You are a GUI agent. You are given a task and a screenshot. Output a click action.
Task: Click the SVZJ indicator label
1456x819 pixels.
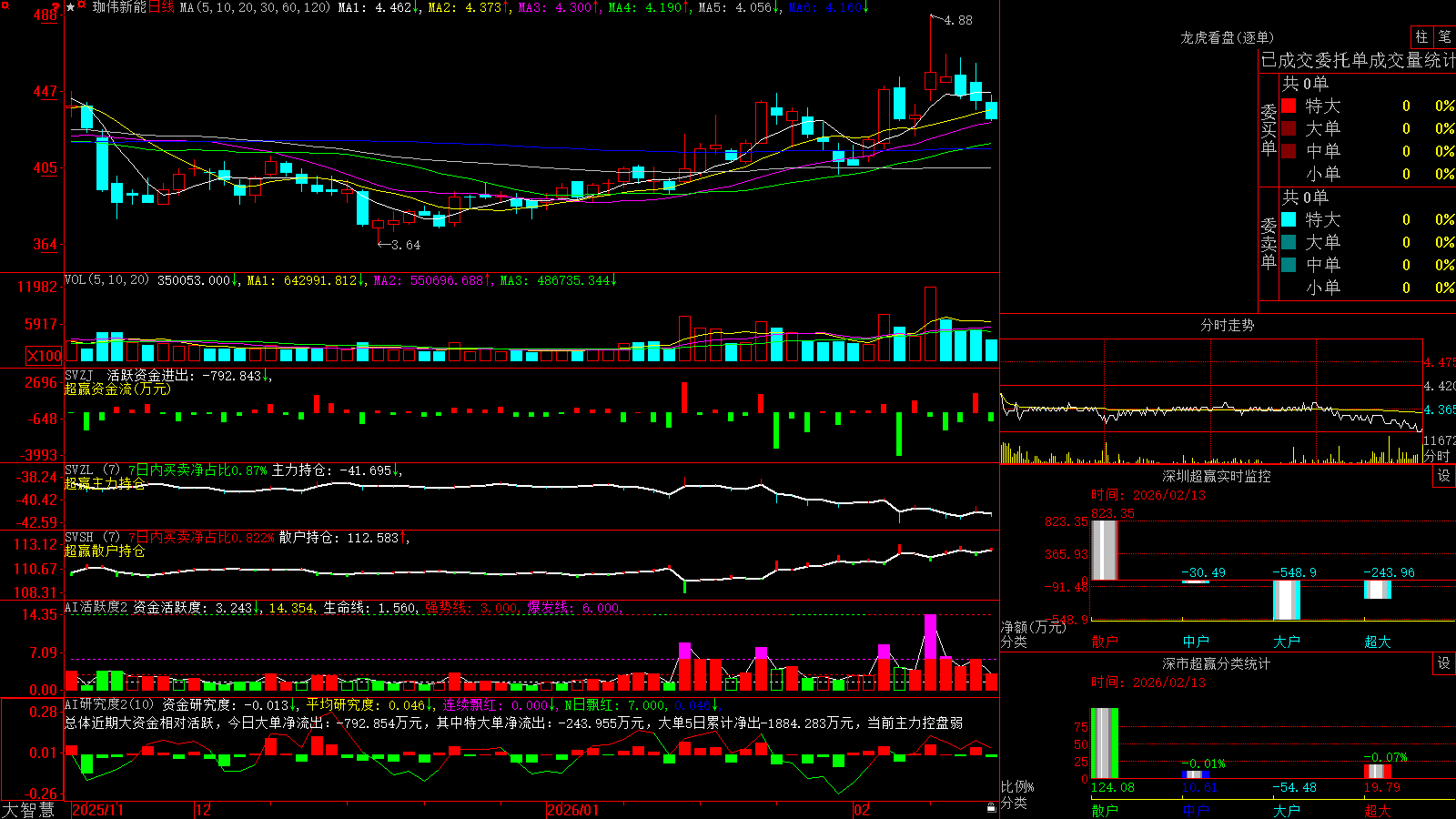(x=79, y=375)
